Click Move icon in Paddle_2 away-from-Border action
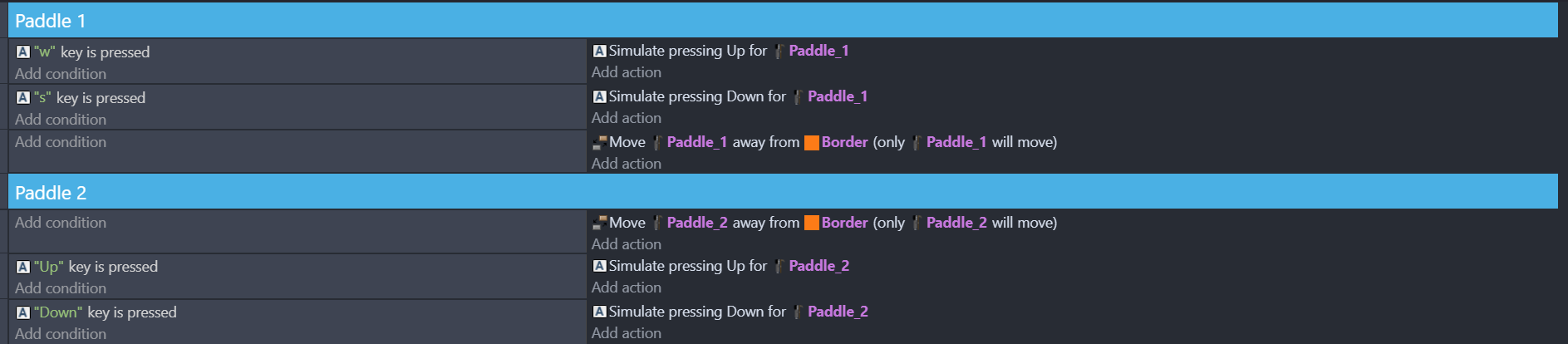Screen dimensions: 1568x344 599,223
